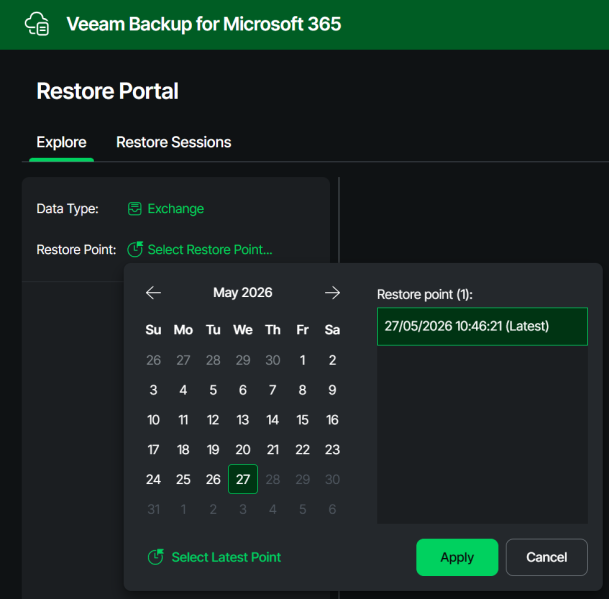Click dimmed May 31 date
Viewport: 609px width, 599px height.
coord(153,509)
